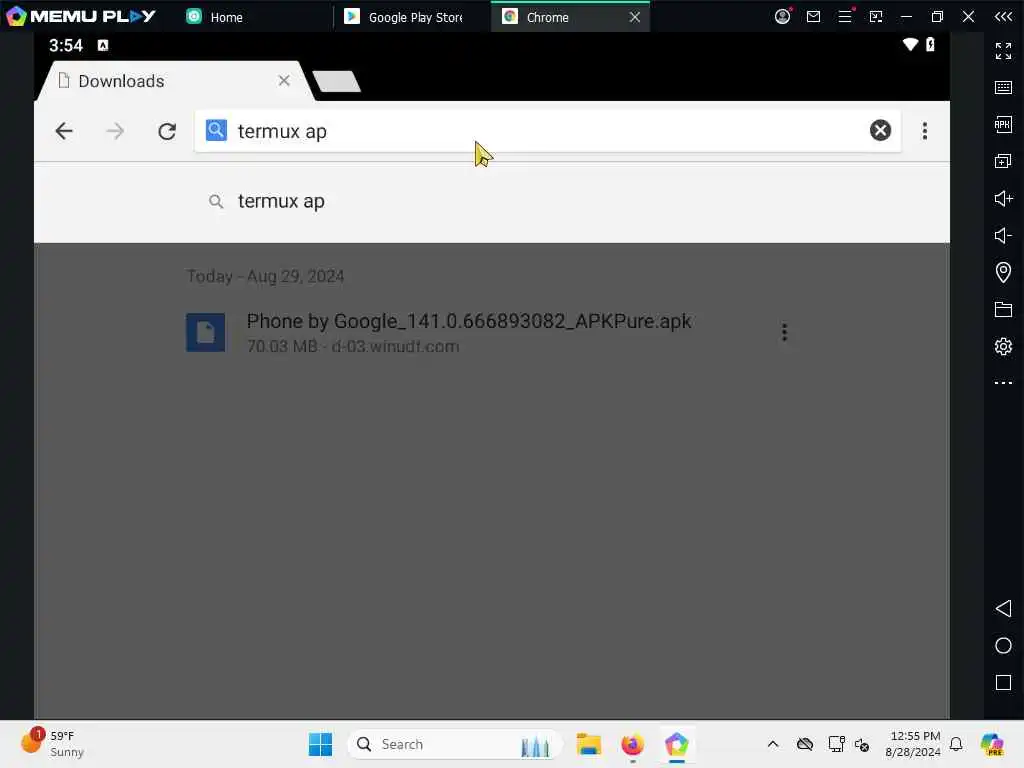Toggle MEmu mini window mode
The height and width of the screenshot is (768, 1024).
click(876, 16)
